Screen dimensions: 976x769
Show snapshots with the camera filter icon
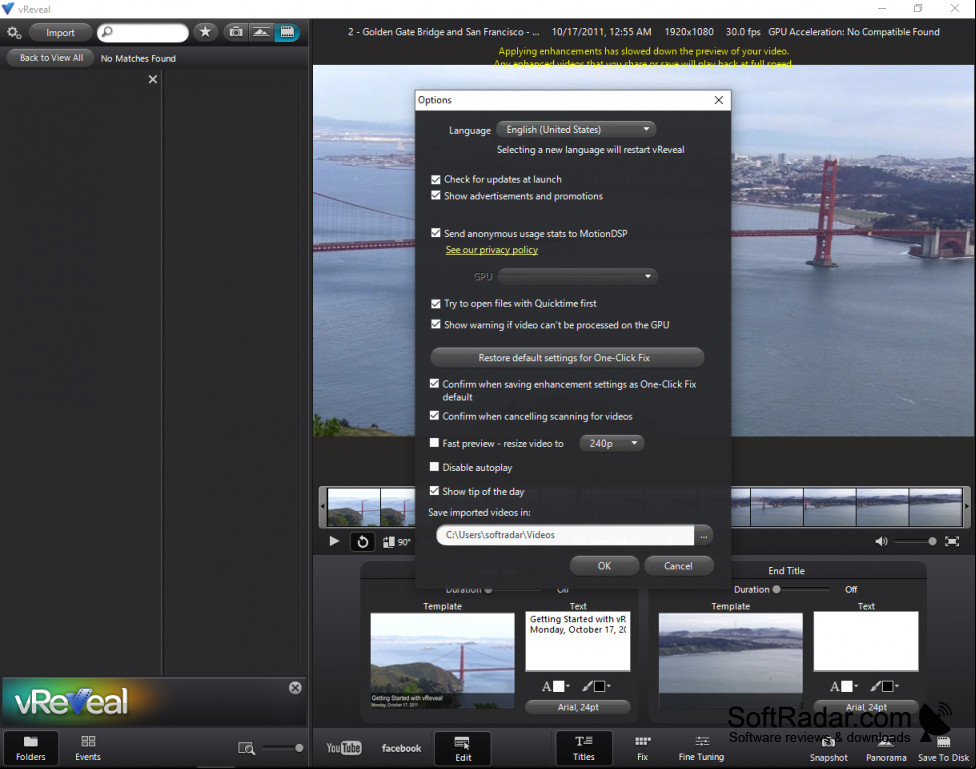point(236,32)
